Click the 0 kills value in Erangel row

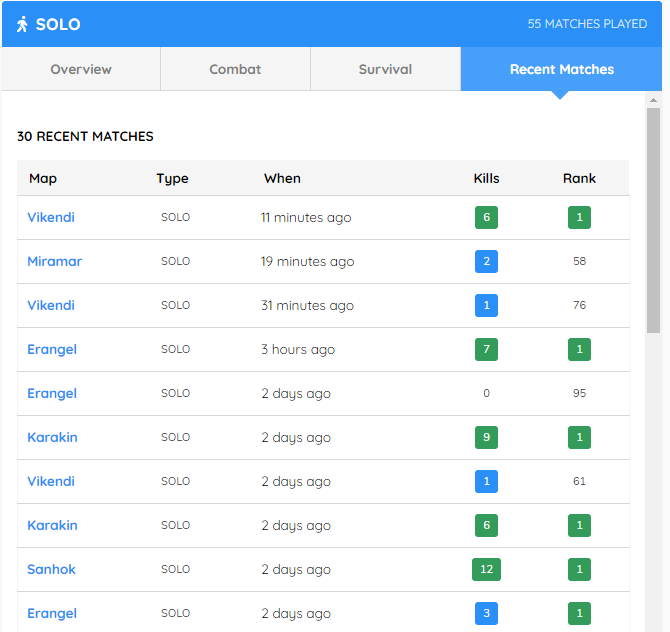(x=486, y=394)
